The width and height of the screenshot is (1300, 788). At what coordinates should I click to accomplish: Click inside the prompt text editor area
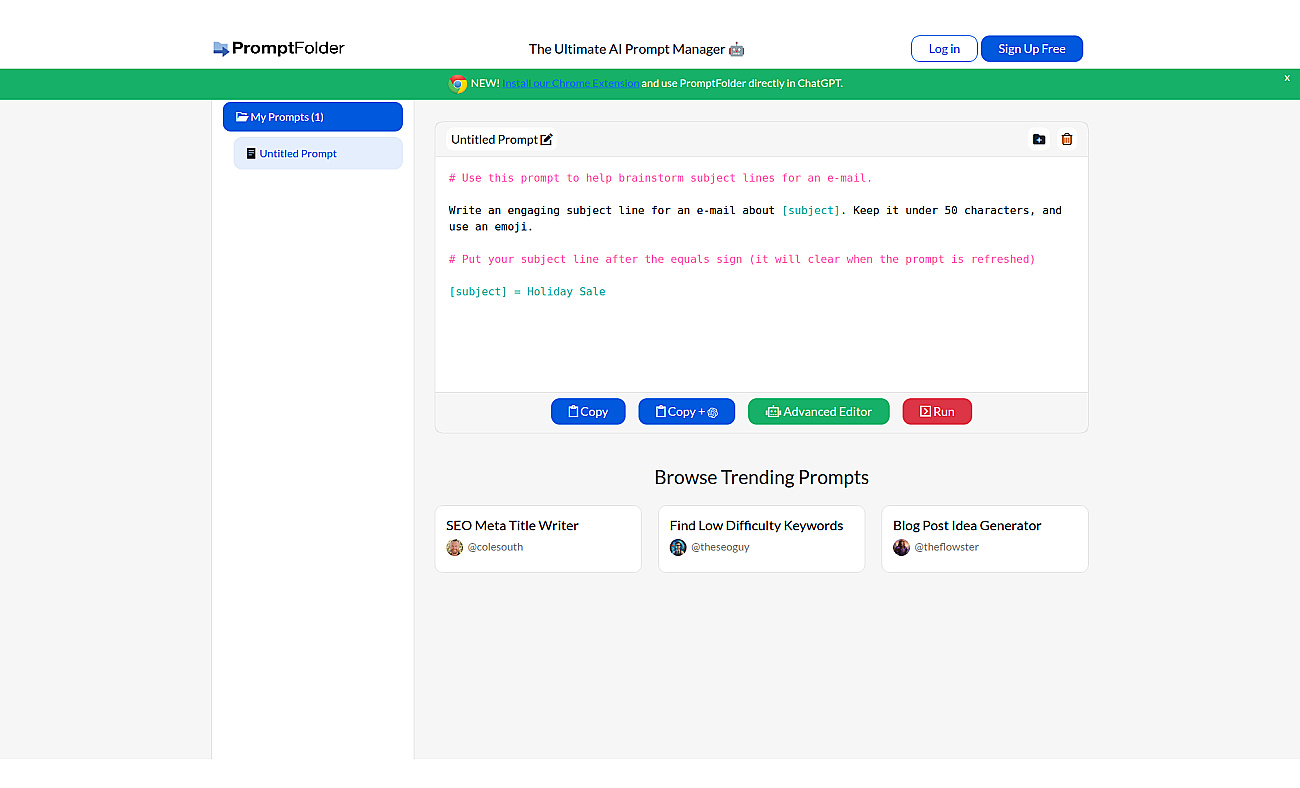pos(761,274)
